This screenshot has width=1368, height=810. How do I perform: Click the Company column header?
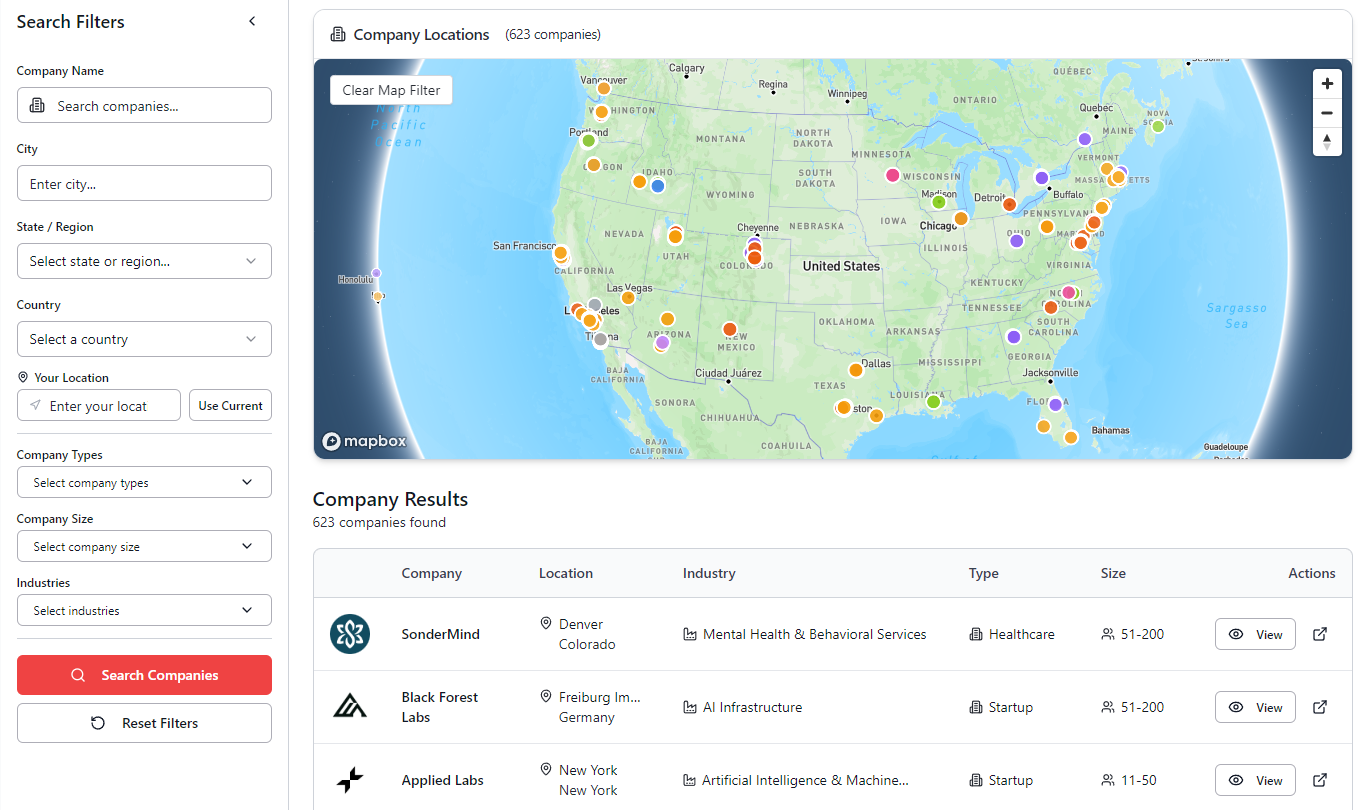[432, 573]
